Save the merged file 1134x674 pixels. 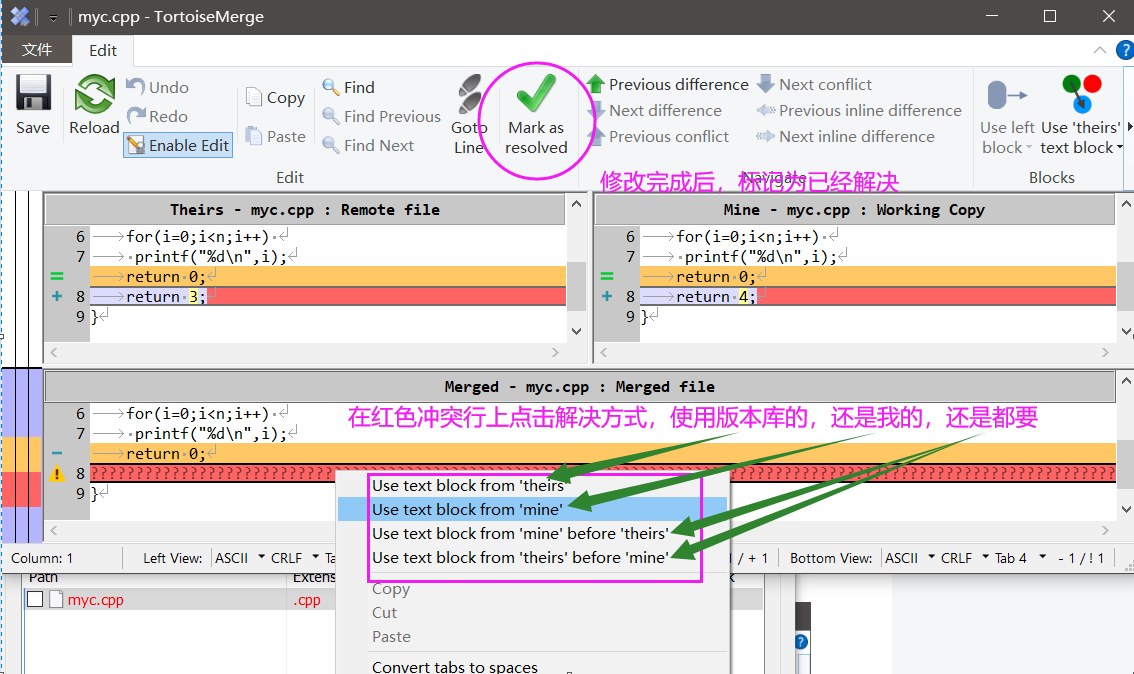[x=33, y=105]
